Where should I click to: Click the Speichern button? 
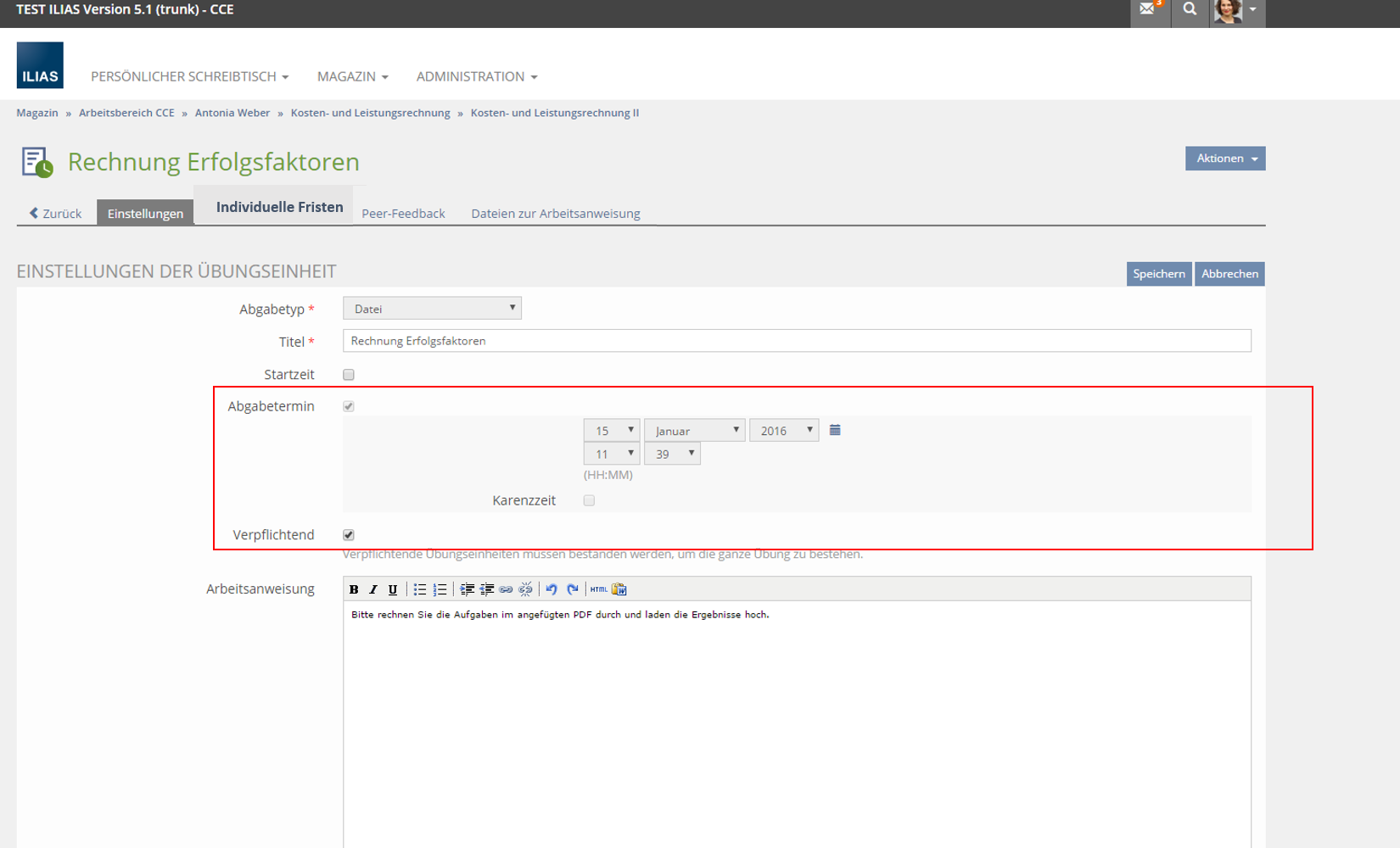[1158, 274]
